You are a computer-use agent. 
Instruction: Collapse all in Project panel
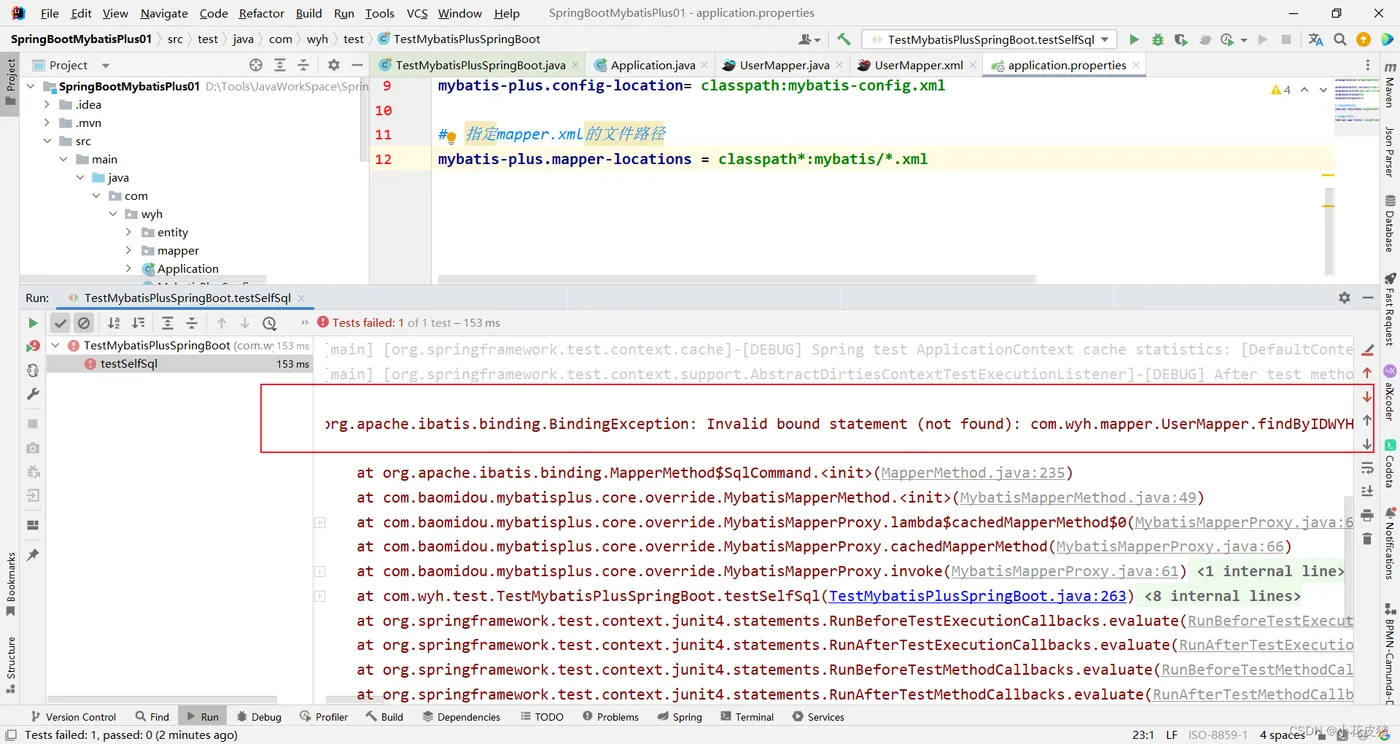(x=303, y=65)
